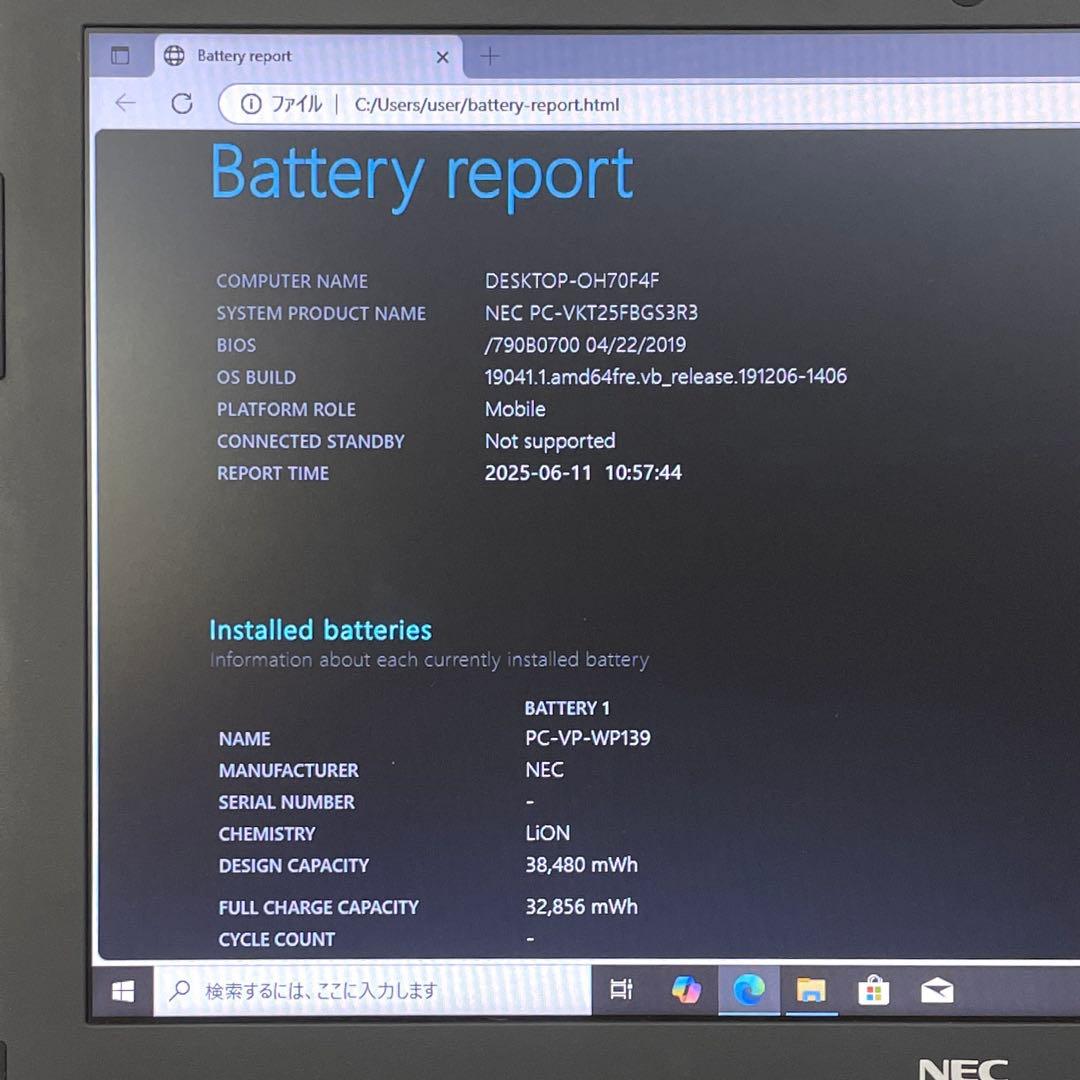Screen dimensions: 1080x1080
Task: Launch File Explorer from the taskbar
Action: pos(812,990)
